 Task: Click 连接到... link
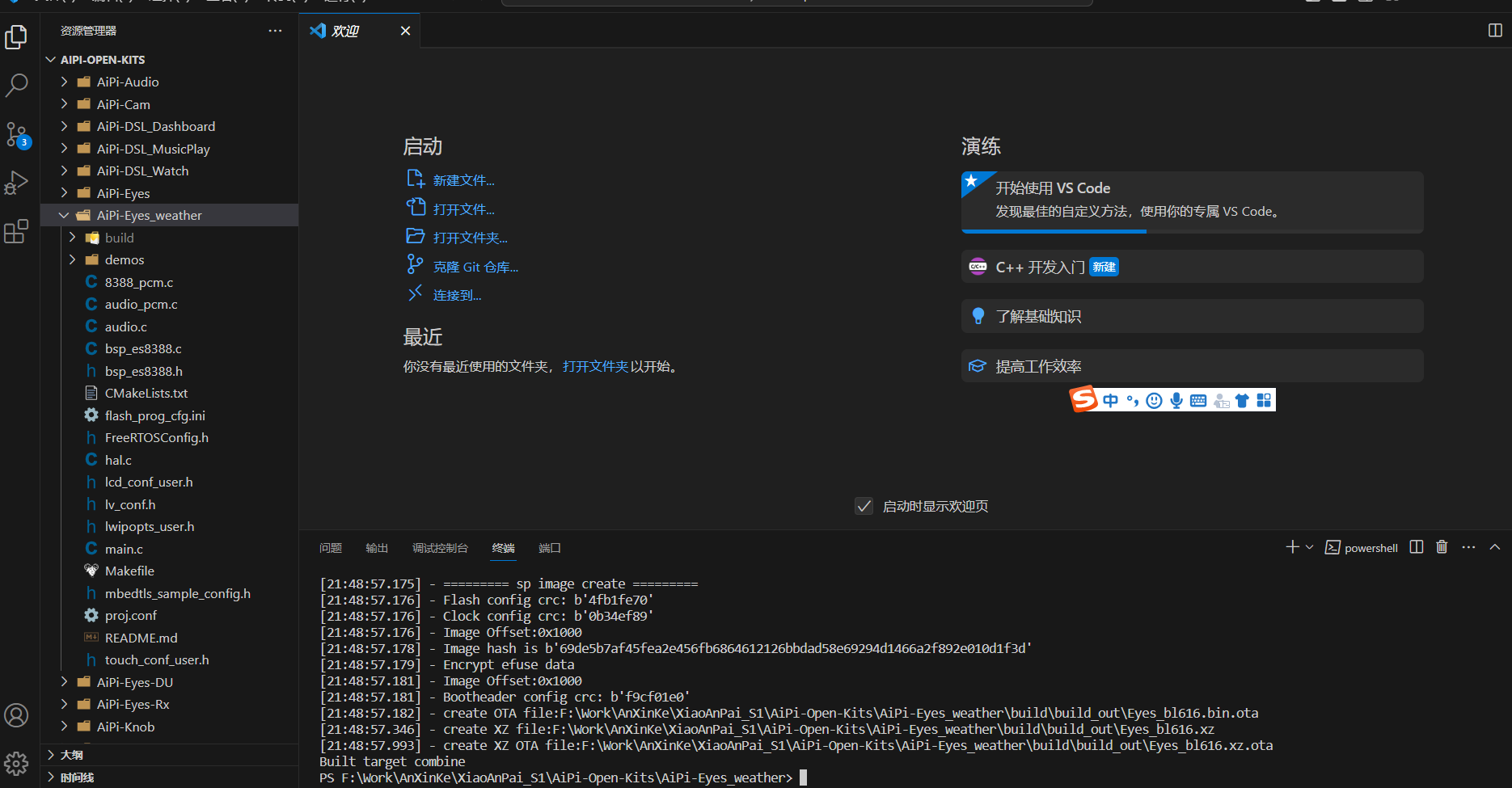(x=457, y=295)
